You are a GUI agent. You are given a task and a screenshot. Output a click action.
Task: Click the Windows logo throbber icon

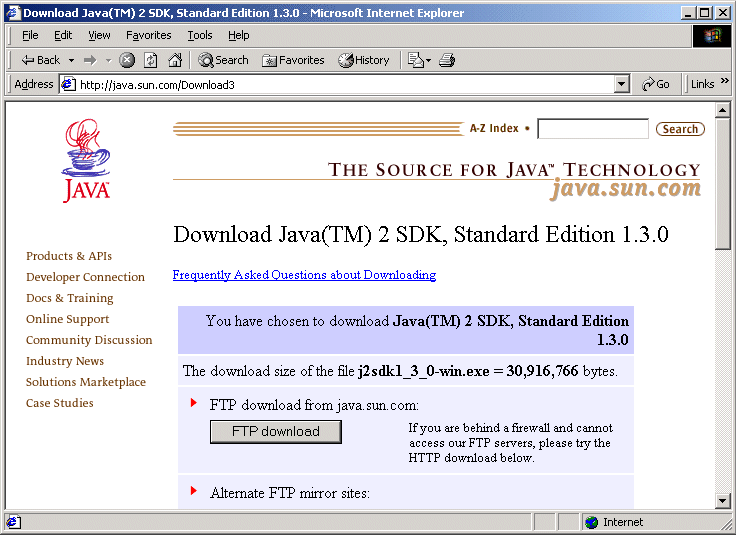(712, 36)
